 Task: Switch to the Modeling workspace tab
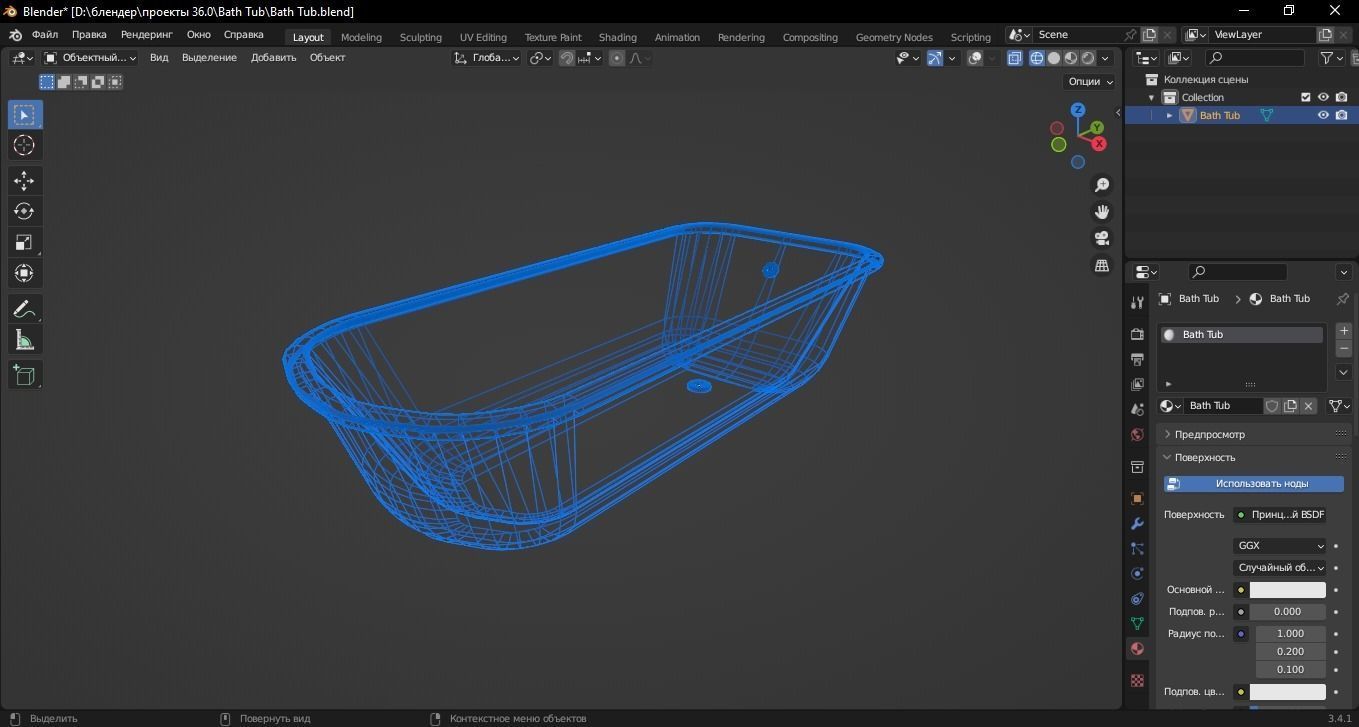[x=361, y=37]
